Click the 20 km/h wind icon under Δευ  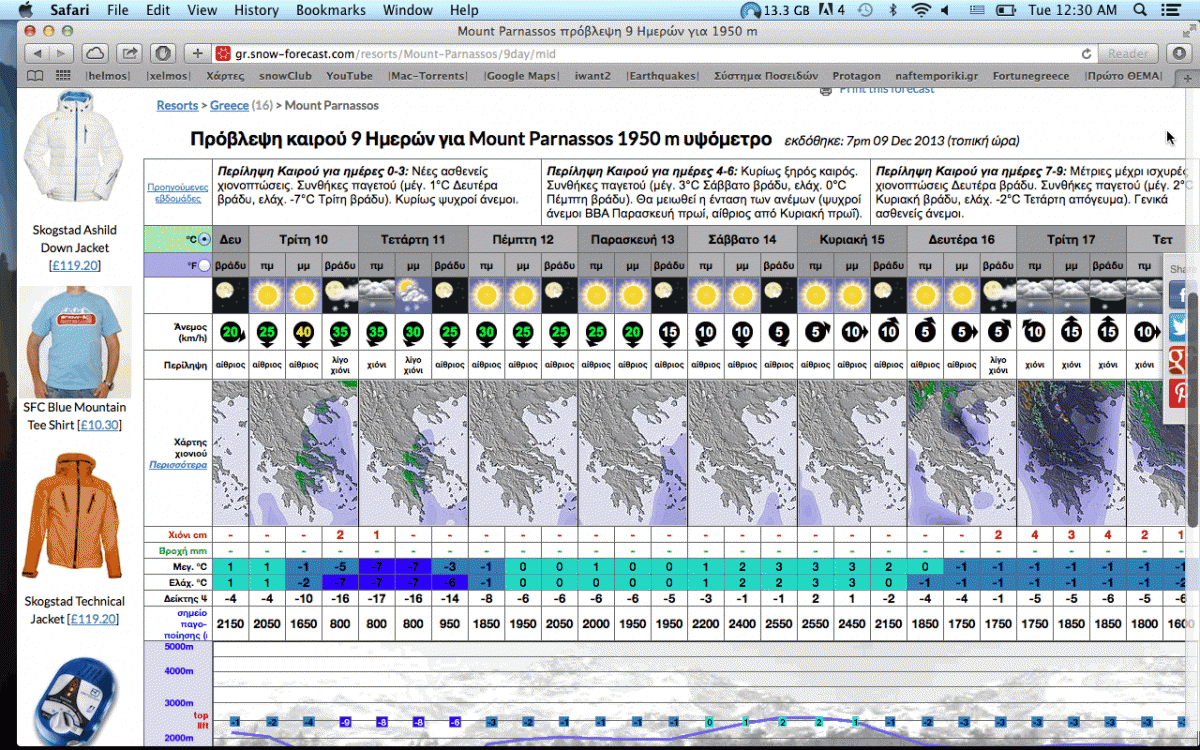(x=231, y=332)
